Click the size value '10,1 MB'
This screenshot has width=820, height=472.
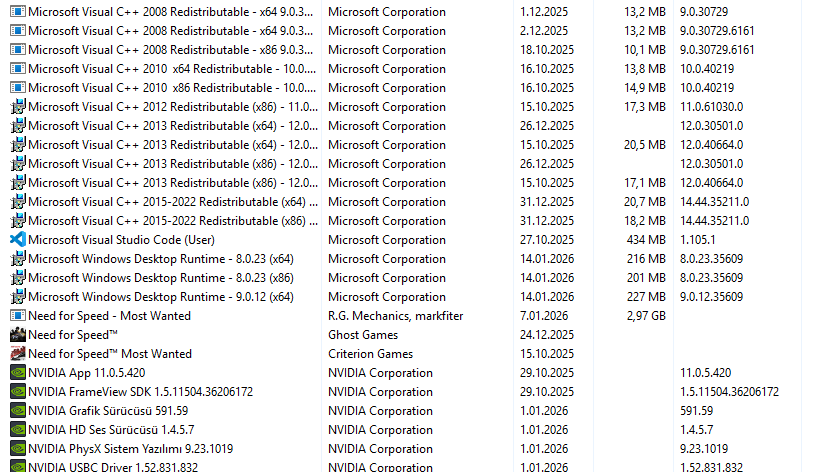[645, 50]
